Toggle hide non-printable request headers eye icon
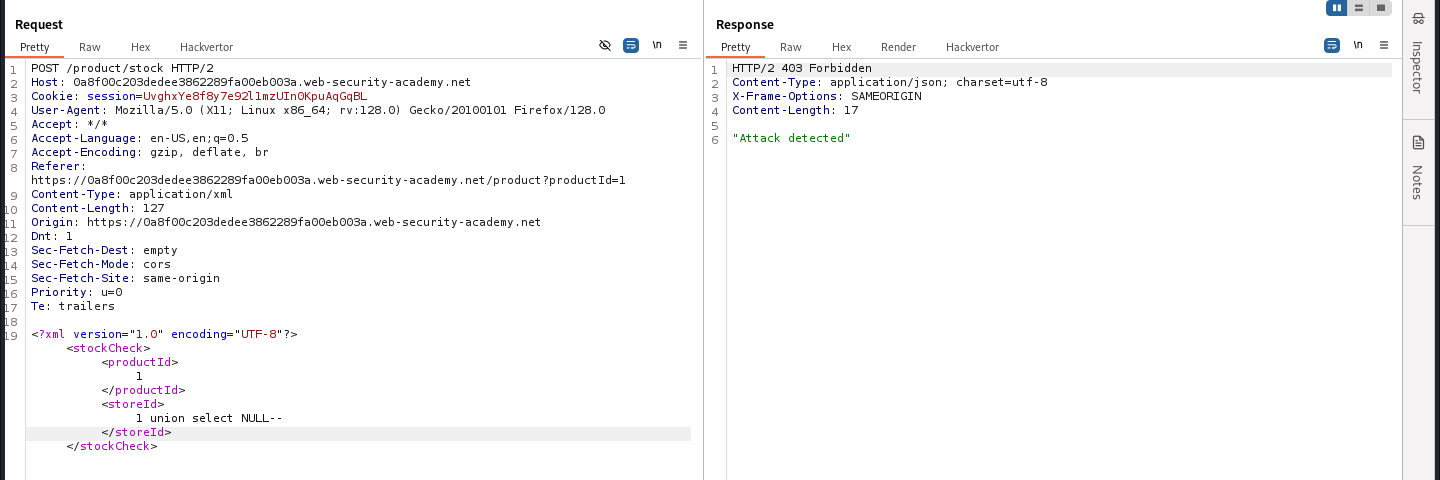 coord(605,45)
